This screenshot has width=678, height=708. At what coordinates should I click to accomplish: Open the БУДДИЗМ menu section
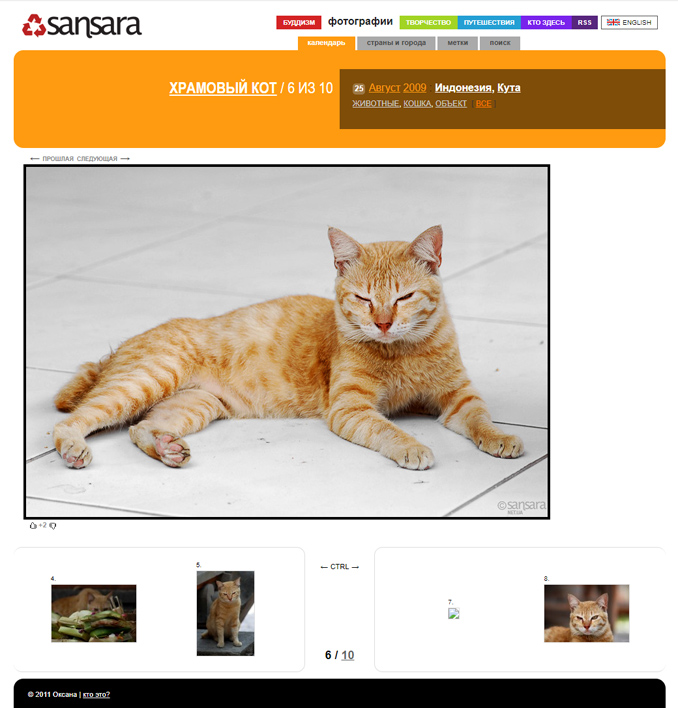click(x=299, y=22)
